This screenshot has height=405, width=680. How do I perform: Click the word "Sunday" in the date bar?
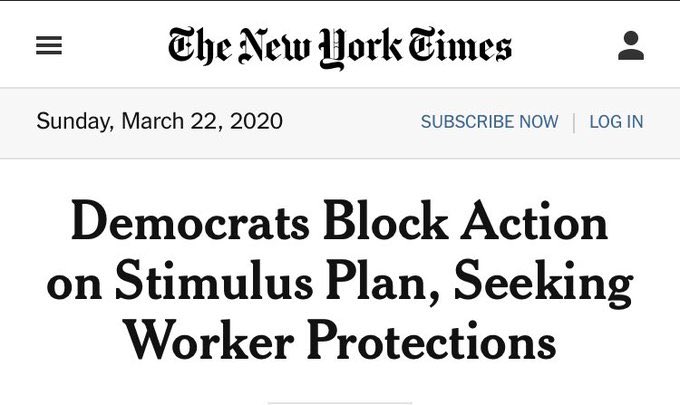[72, 122]
